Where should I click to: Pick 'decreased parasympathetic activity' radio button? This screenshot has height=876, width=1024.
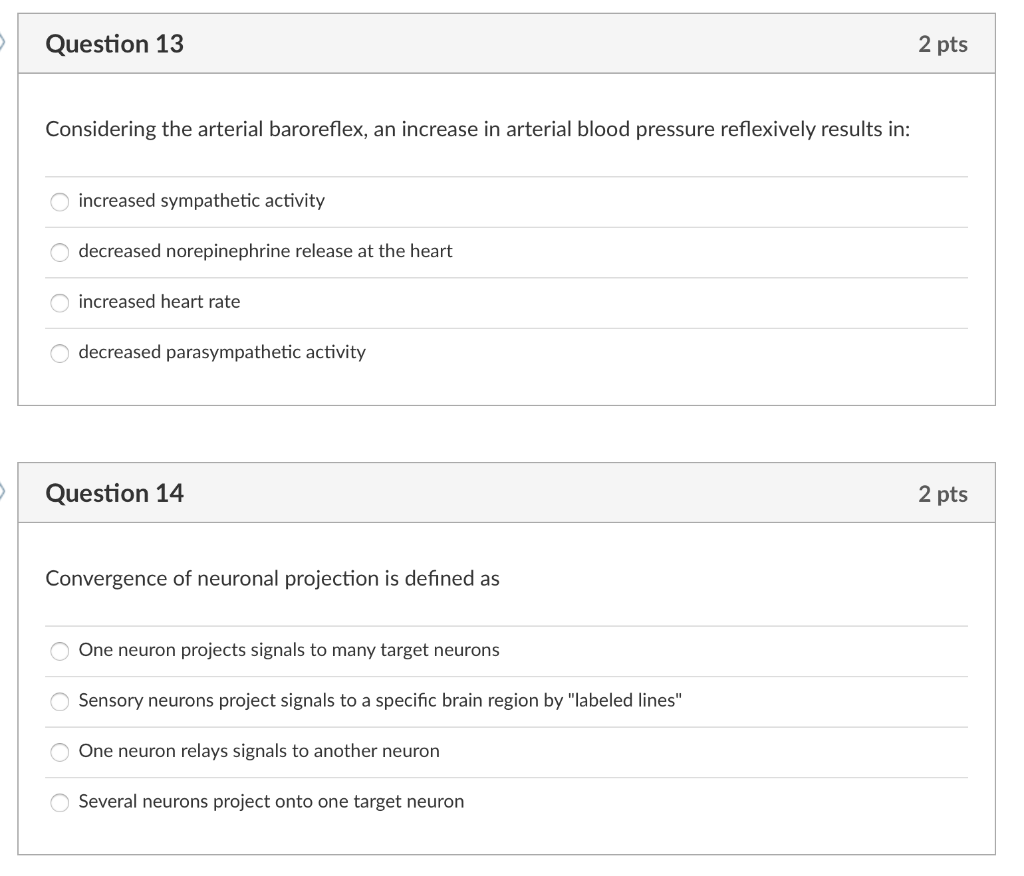pyautogui.click(x=59, y=353)
